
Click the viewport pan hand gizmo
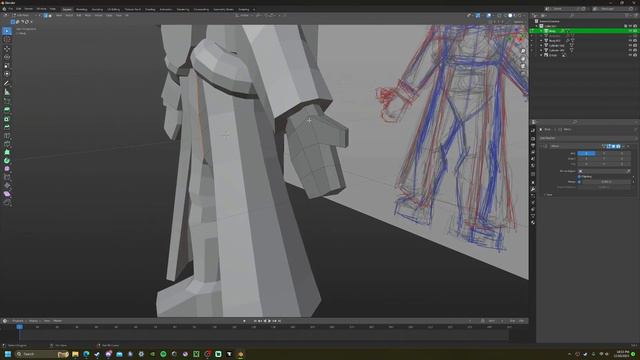point(523,59)
